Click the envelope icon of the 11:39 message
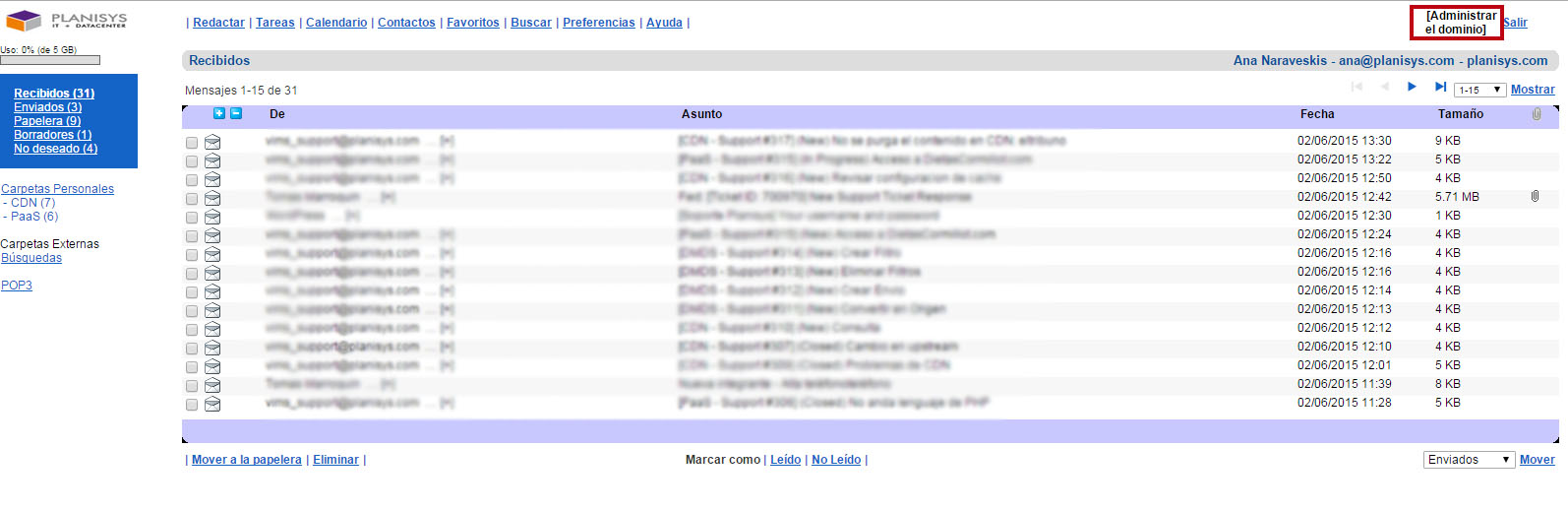Image resolution: width=1568 pixels, height=511 pixels. 212,385
